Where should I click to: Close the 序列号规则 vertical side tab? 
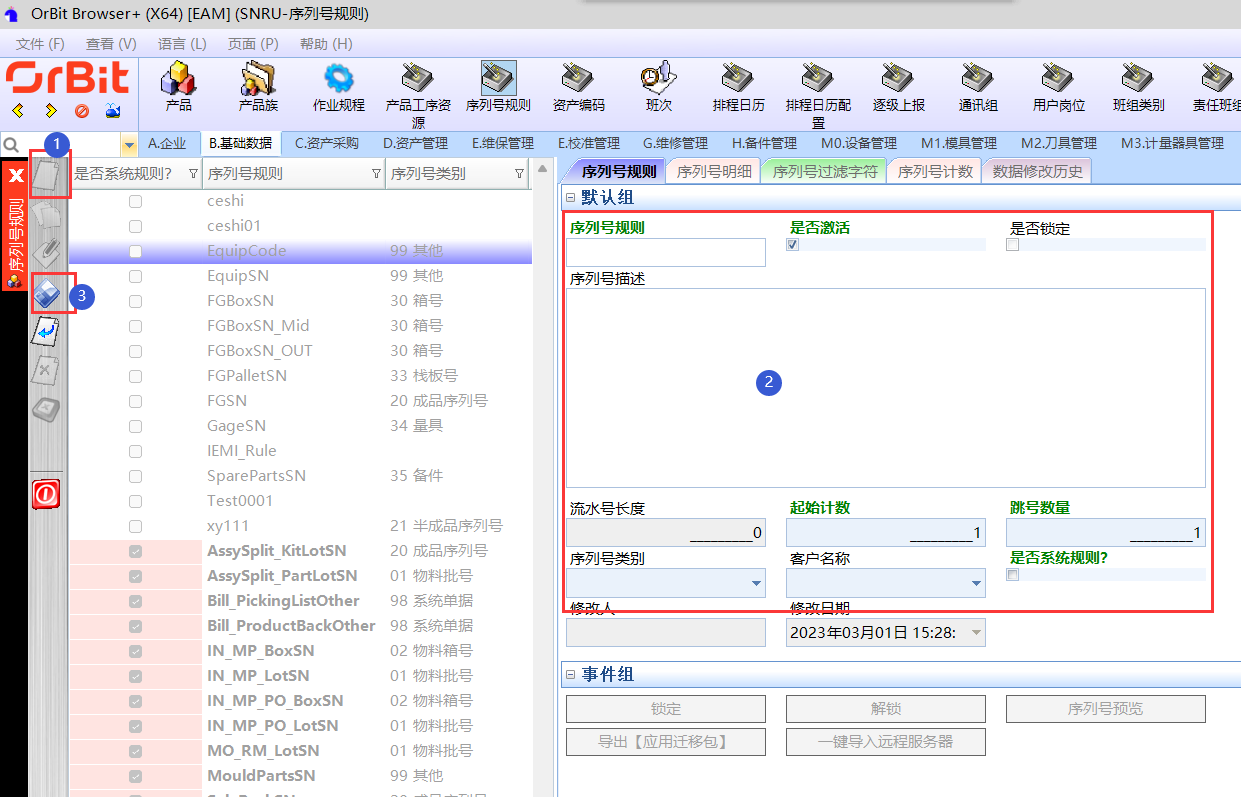point(15,175)
